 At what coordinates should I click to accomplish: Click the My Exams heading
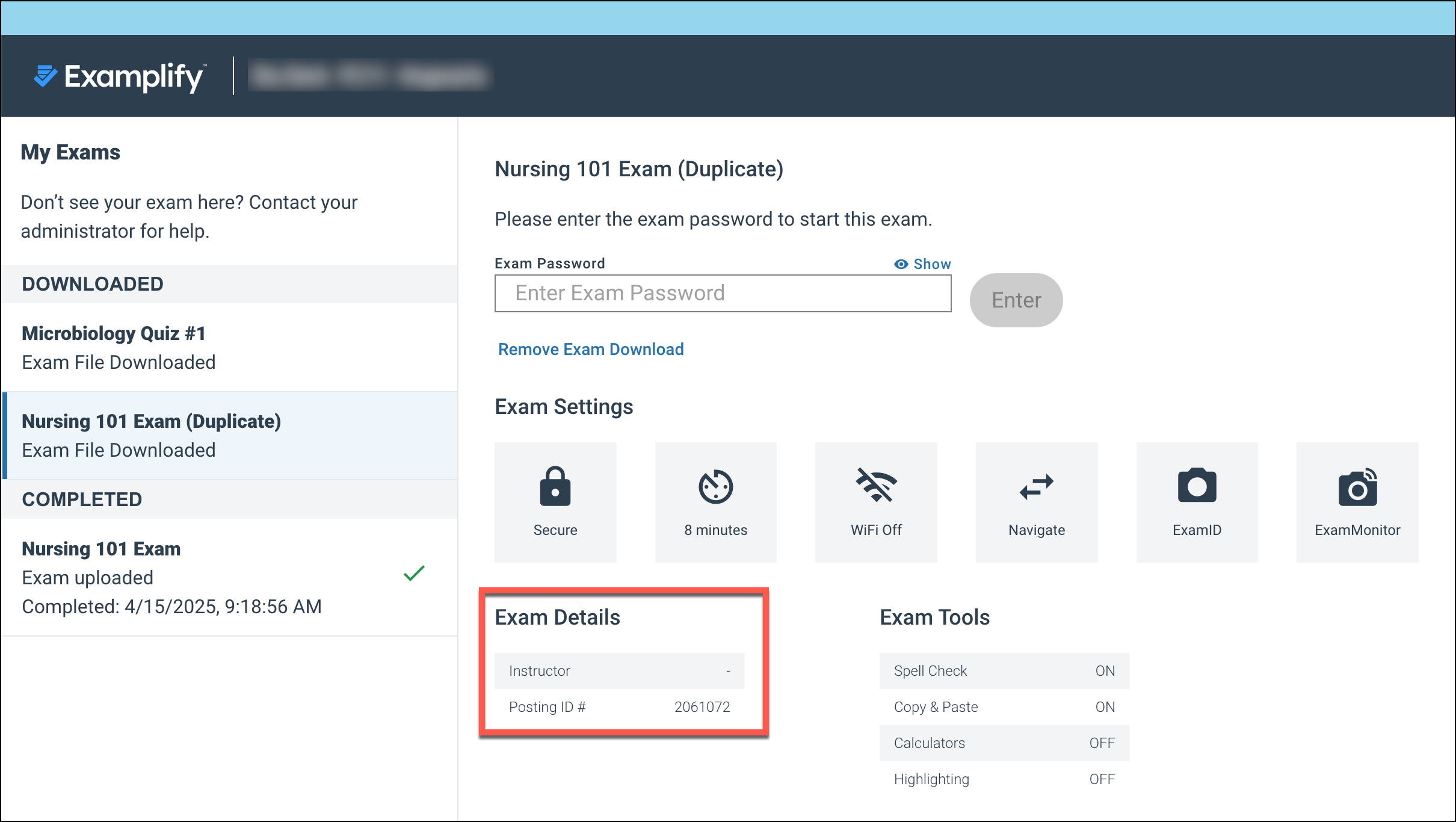tap(70, 153)
